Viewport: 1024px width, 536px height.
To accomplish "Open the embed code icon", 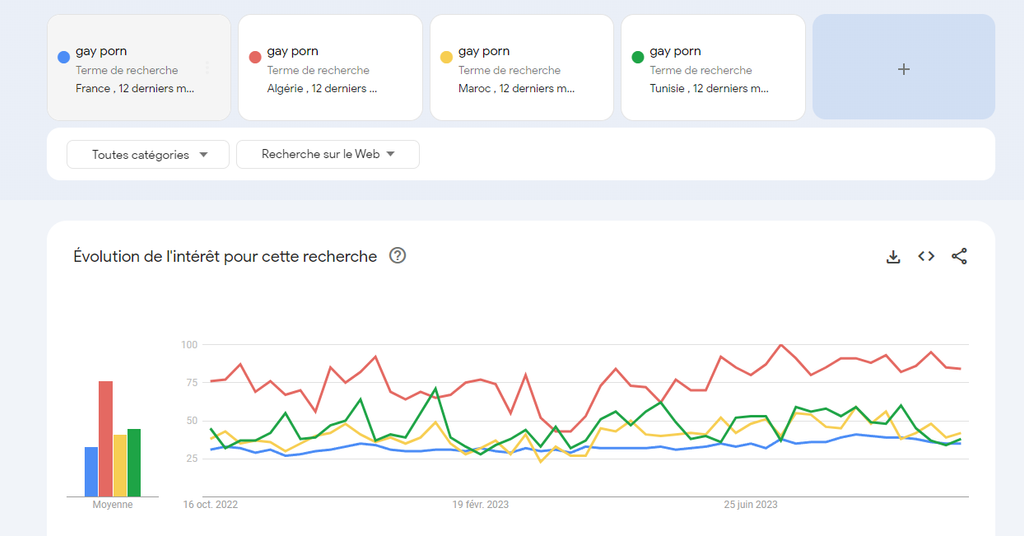I will 926,257.
